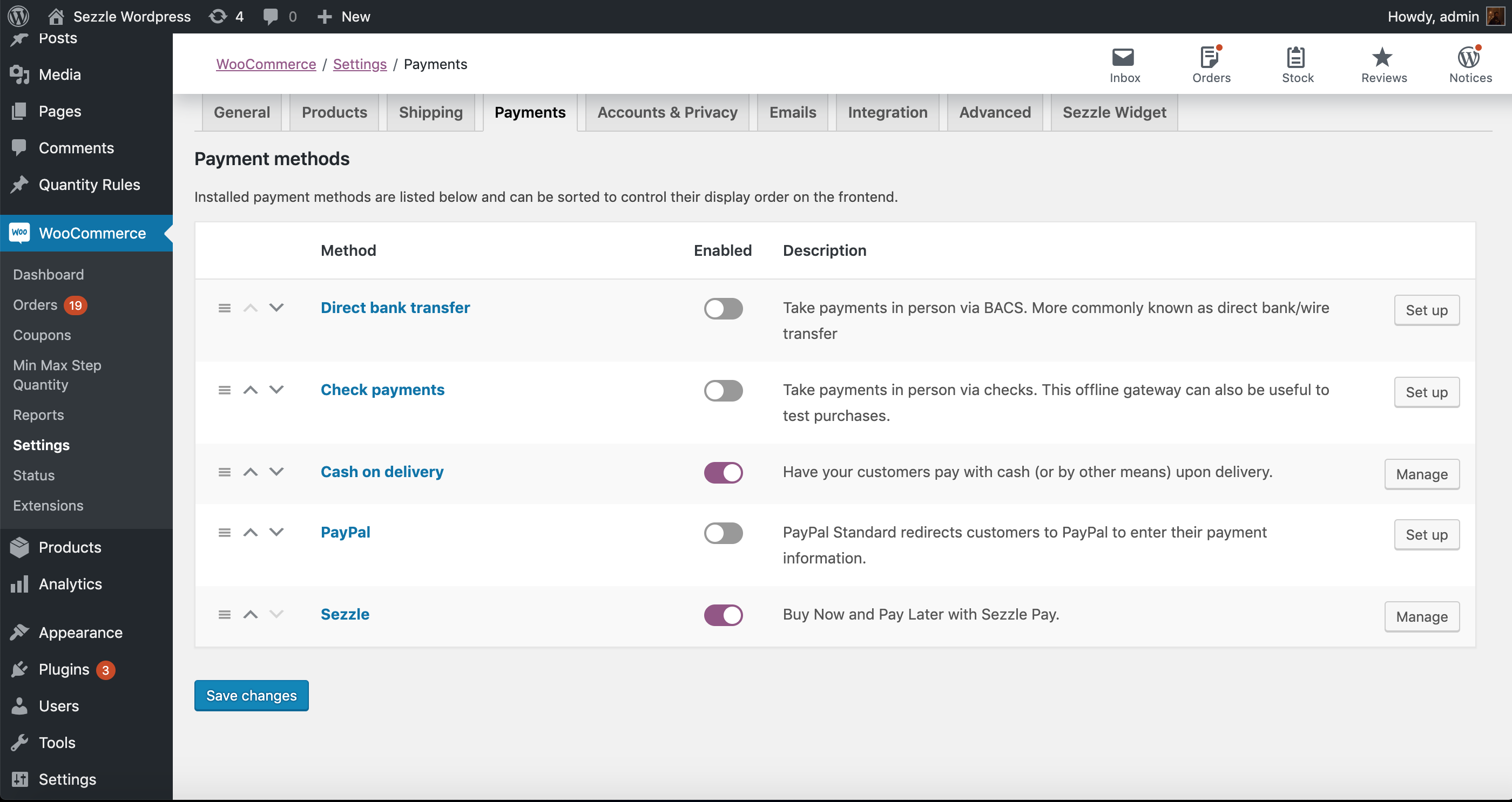The image size is (1512, 802).
Task: Click Manage for Sezzle
Action: pyautogui.click(x=1422, y=617)
